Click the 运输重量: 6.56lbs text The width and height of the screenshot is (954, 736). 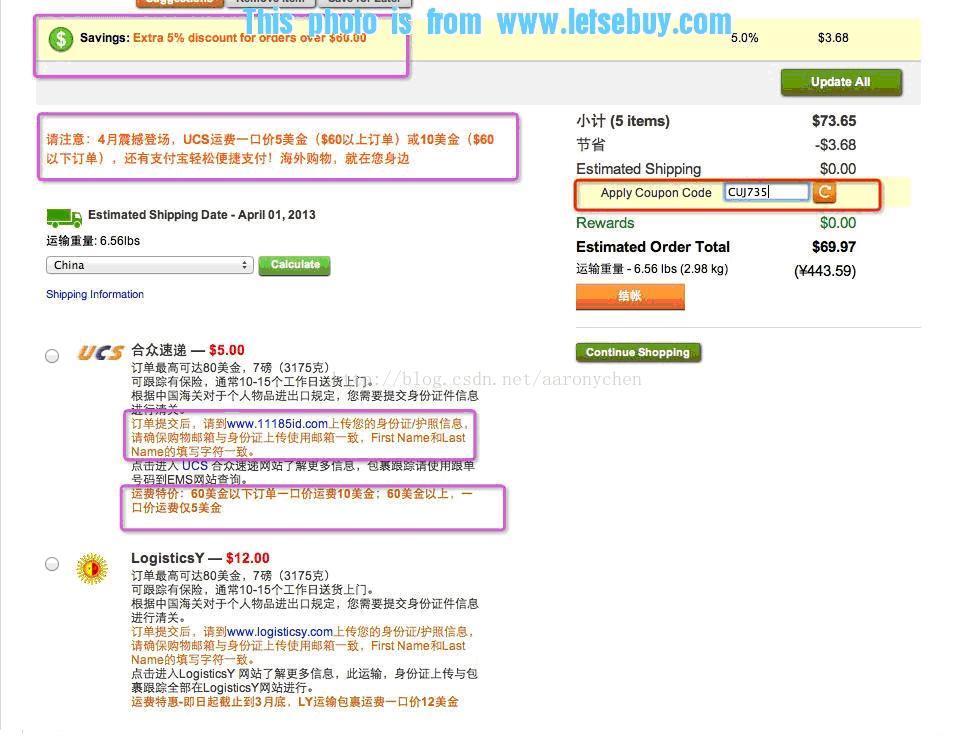tap(93, 241)
